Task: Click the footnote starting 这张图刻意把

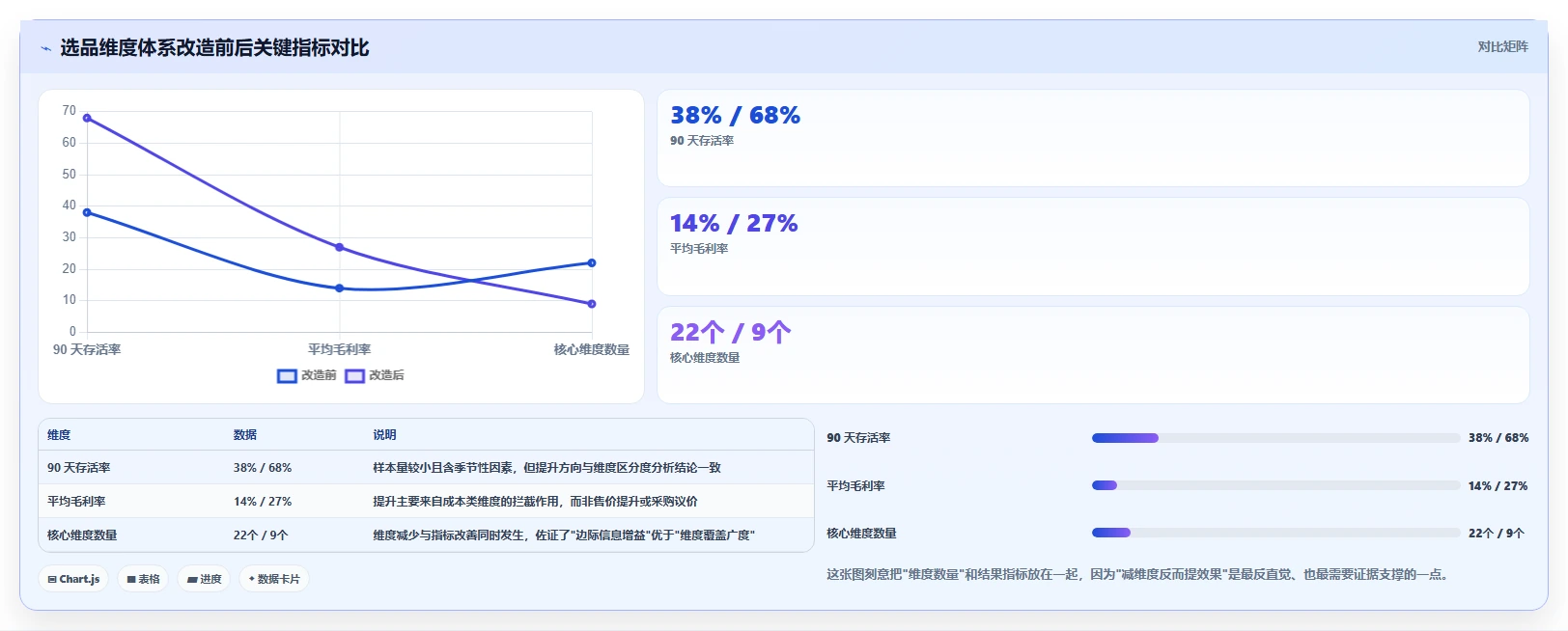Action: pyautogui.click(x=1138, y=575)
